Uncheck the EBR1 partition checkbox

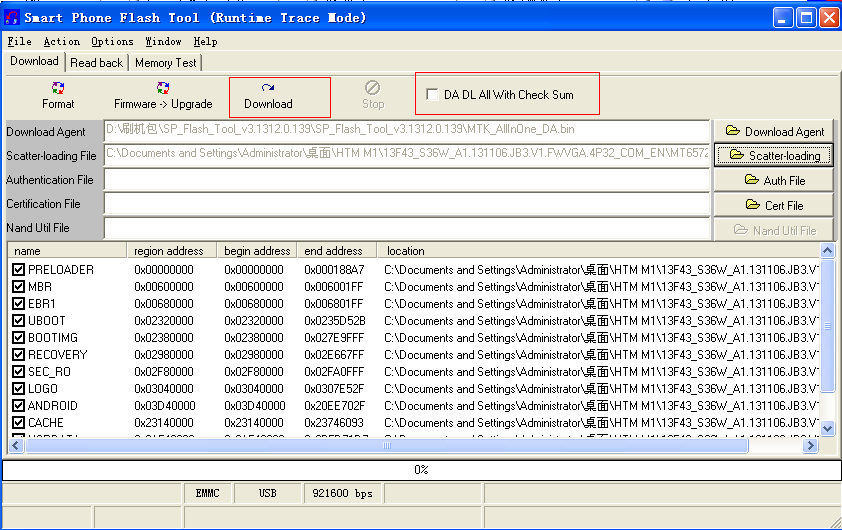(x=18, y=303)
